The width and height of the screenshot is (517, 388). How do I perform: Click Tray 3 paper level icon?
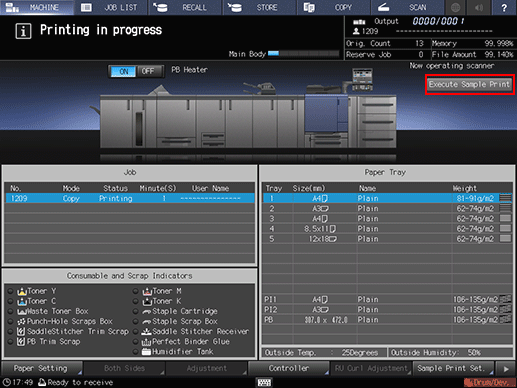tap(505, 218)
